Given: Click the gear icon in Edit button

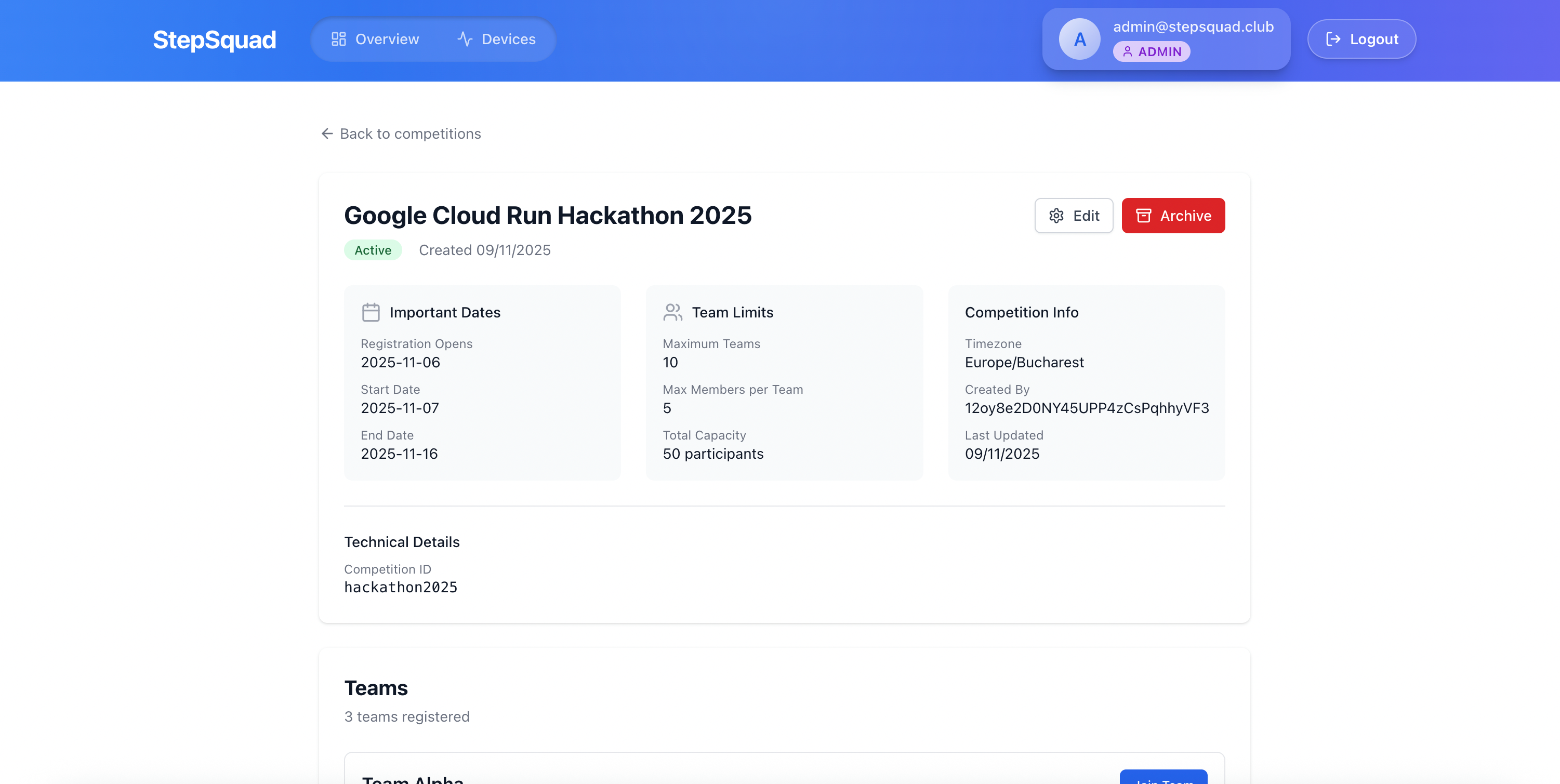Looking at the screenshot, I should pos(1056,216).
